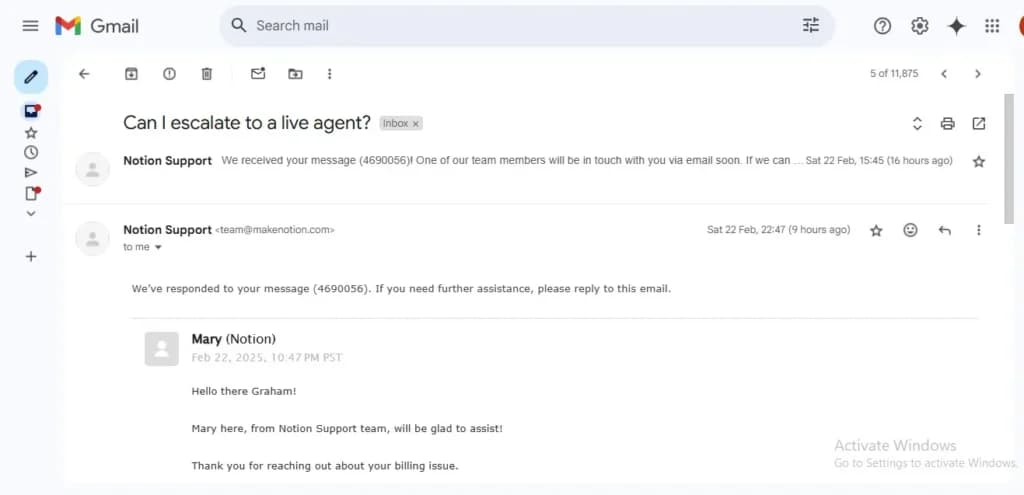This screenshot has height=495, width=1024.
Task: Go to newer conversation arrow
Action: [944, 74]
